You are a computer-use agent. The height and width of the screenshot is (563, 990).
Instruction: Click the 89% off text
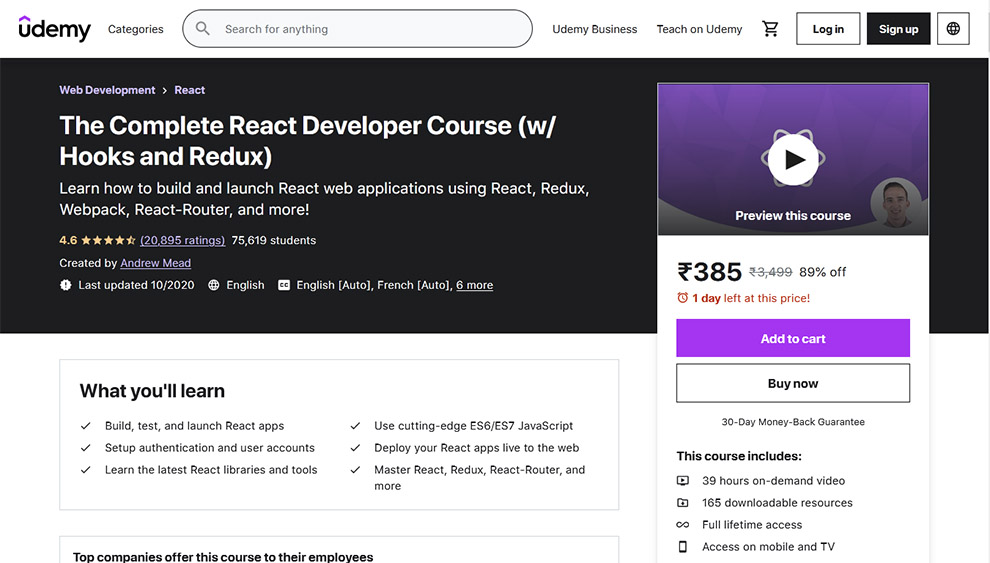(823, 272)
